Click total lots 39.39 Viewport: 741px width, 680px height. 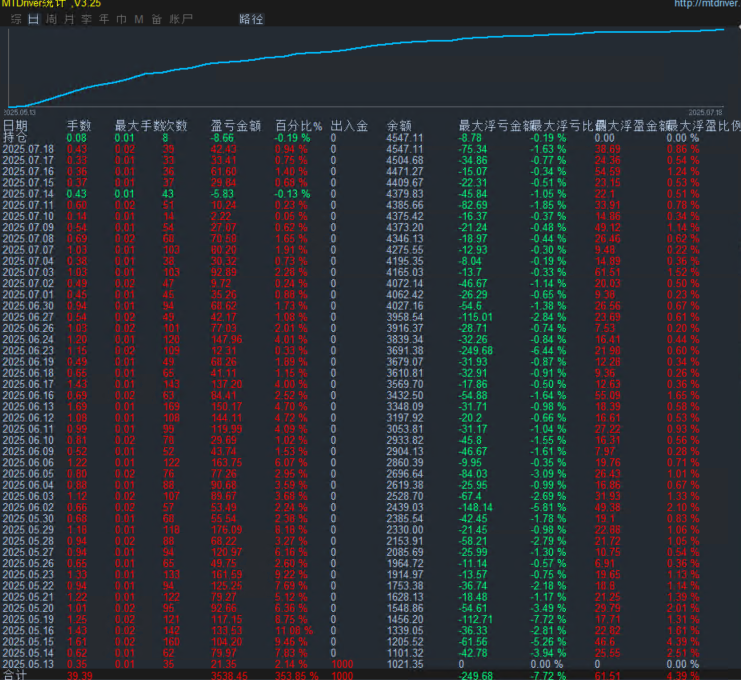79,676
